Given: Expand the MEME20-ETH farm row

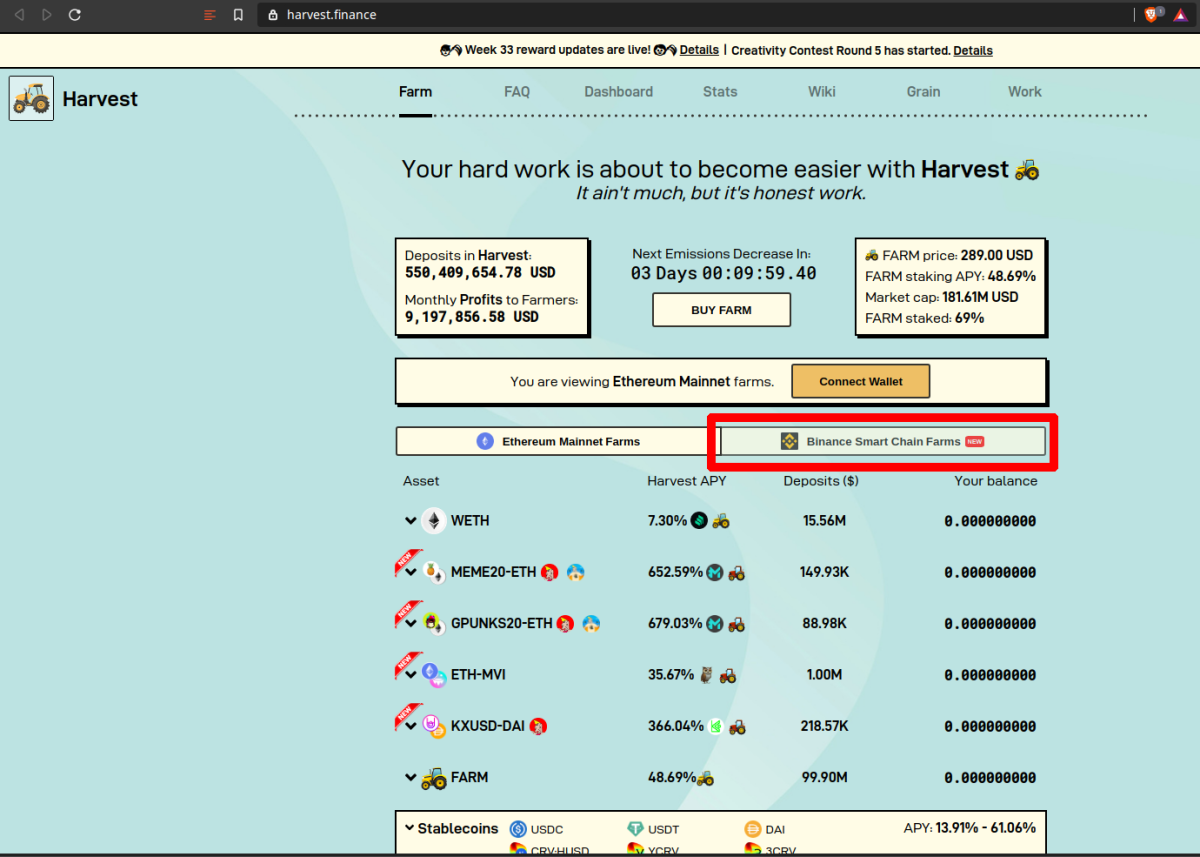Looking at the screenshot, I should coord(410,573).
